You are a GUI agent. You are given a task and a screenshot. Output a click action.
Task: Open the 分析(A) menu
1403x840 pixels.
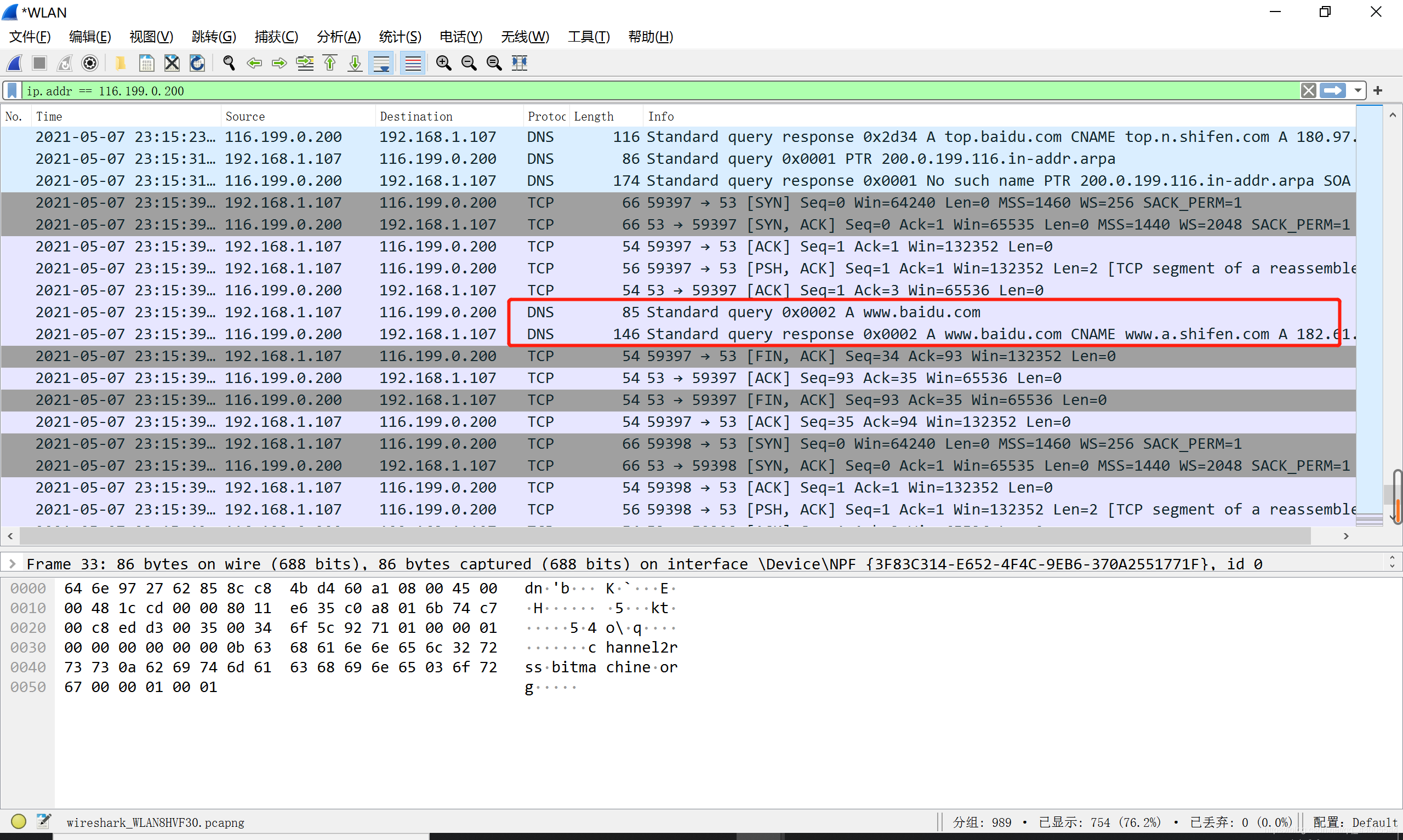click(339, 37)
